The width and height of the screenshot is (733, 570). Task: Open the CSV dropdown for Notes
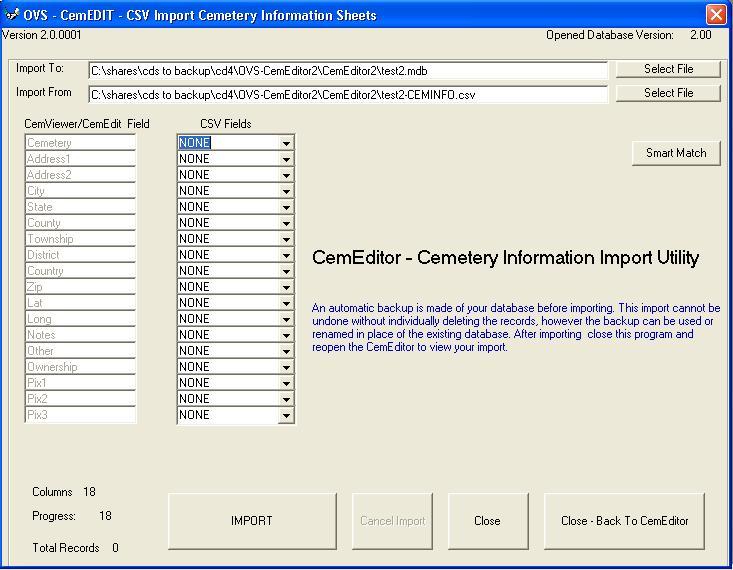pyautogui.click(x=286, y=335)
